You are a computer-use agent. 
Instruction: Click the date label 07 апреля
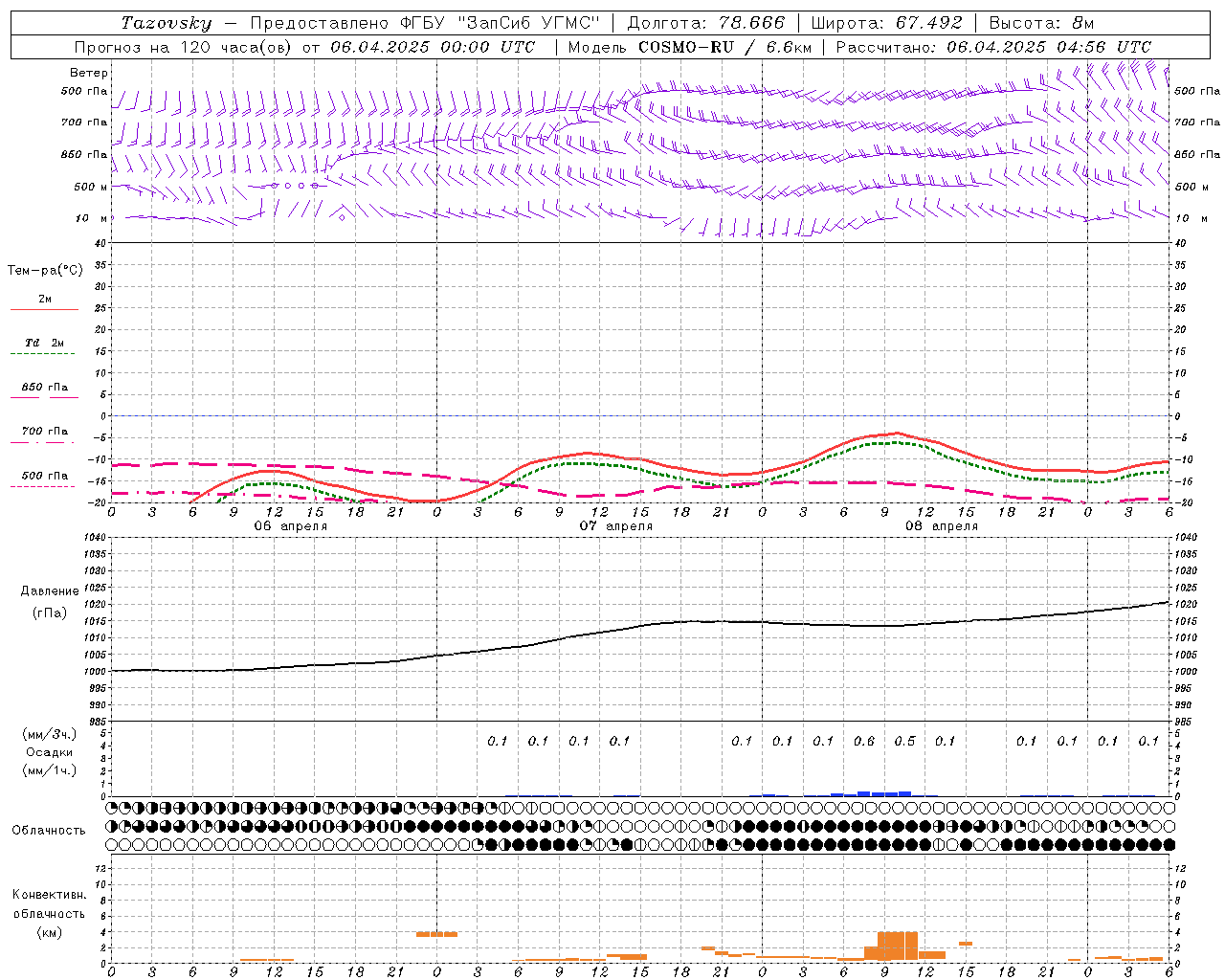(x=615, y=526)
